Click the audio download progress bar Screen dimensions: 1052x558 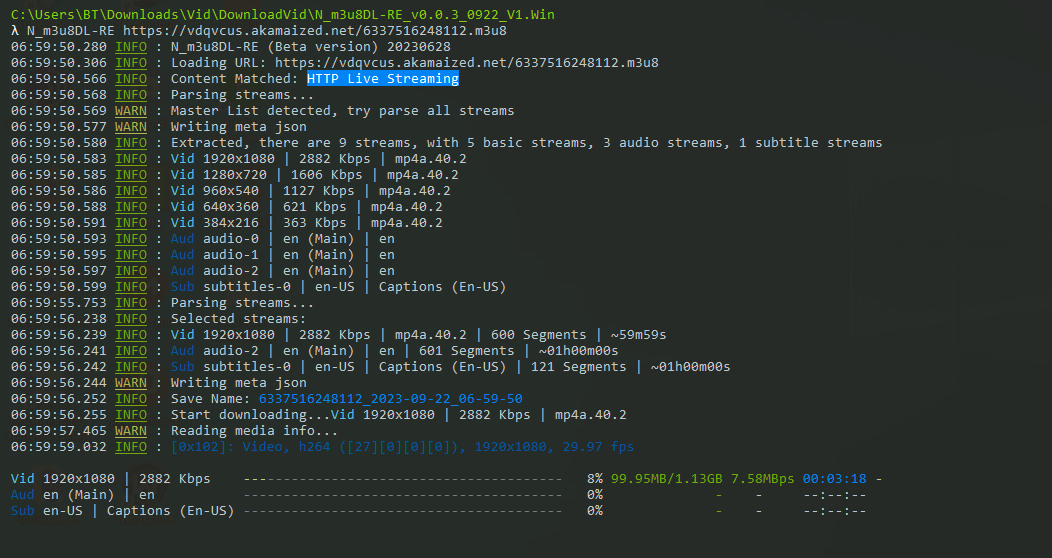click(x=402, y=495)
